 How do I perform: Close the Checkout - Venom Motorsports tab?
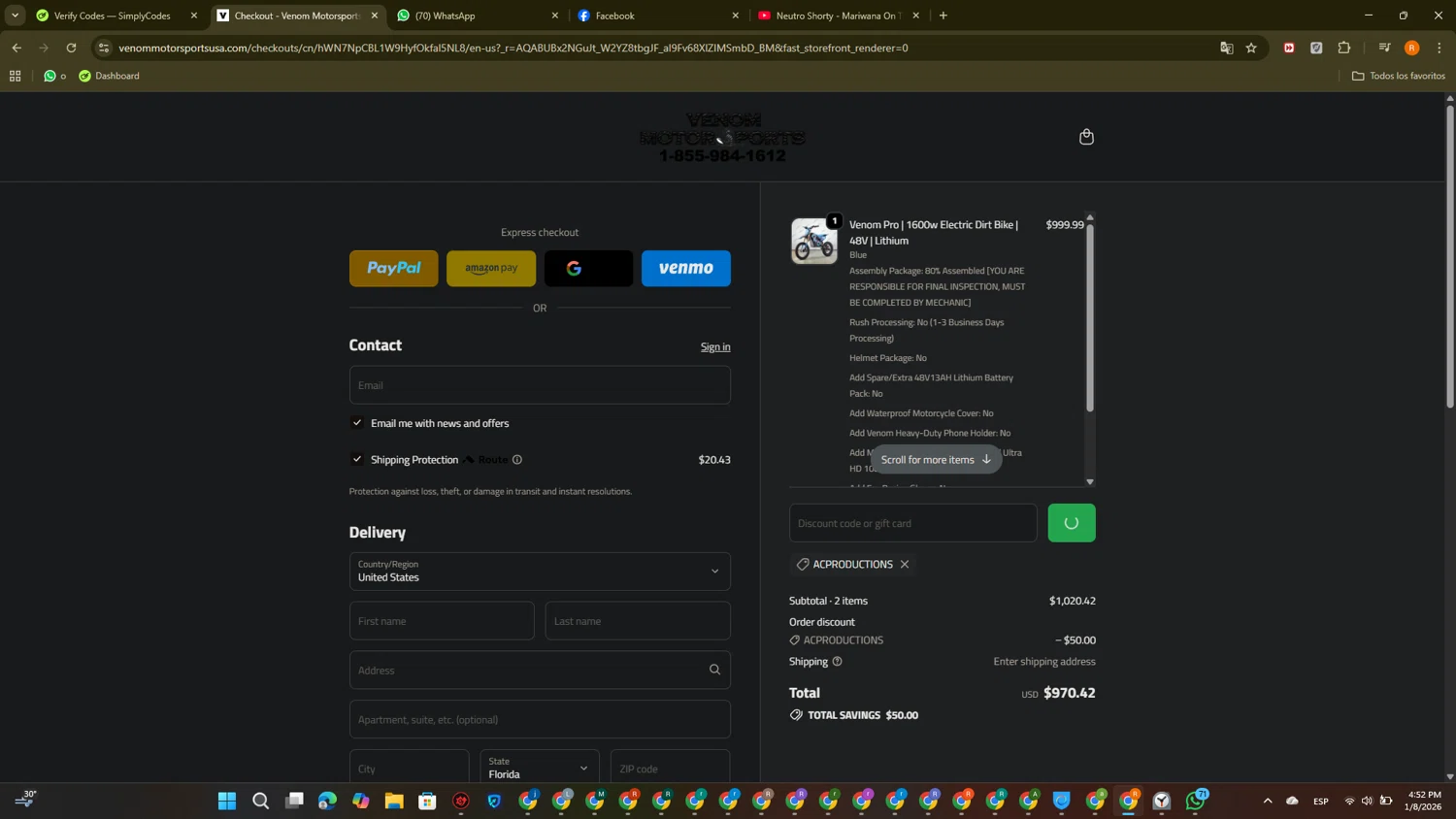[375, 16]
